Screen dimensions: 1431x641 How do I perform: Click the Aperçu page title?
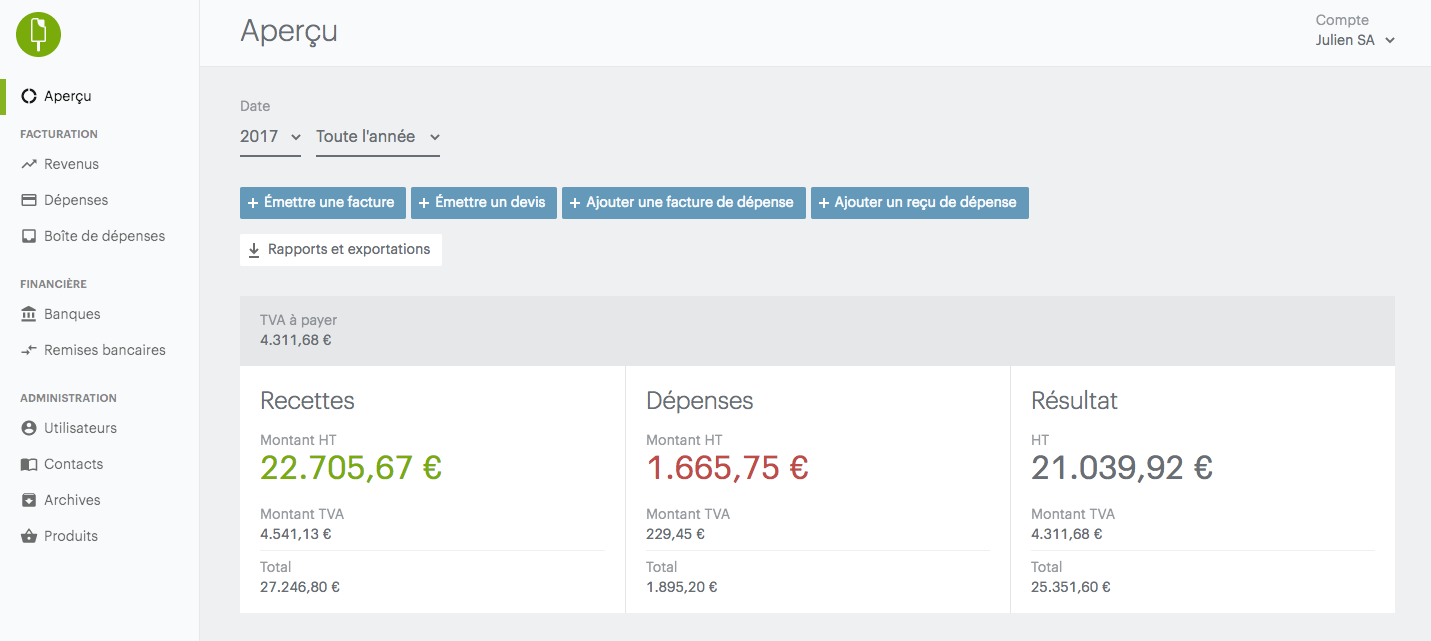click(x=289, y=32)
